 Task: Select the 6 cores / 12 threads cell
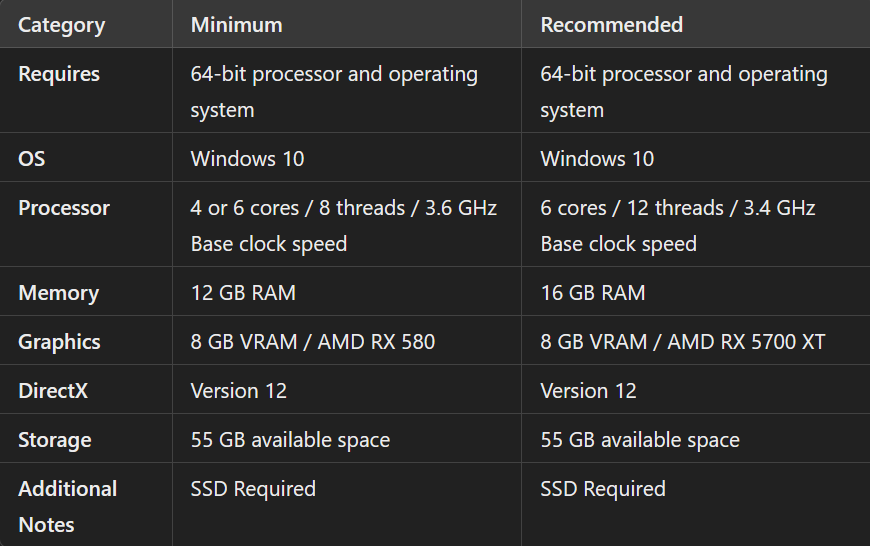click(677, 225)
